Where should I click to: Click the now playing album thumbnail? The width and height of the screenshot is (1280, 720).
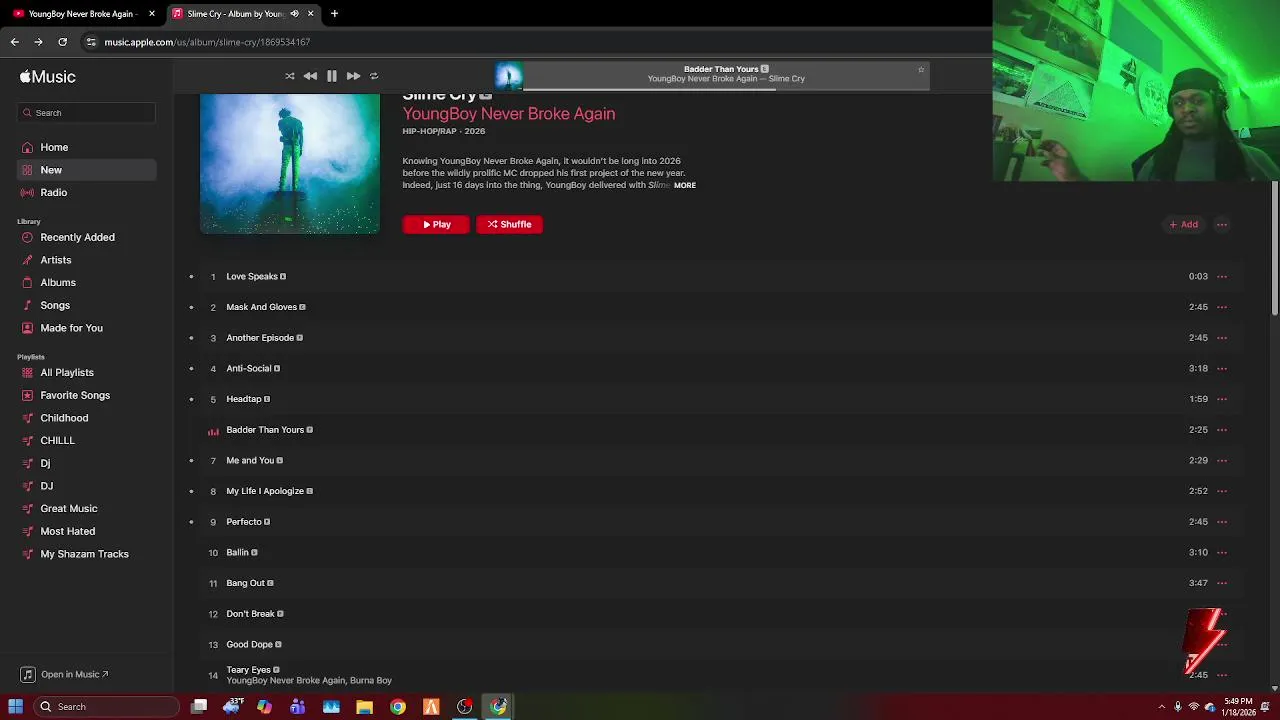(x=509, y=76)
